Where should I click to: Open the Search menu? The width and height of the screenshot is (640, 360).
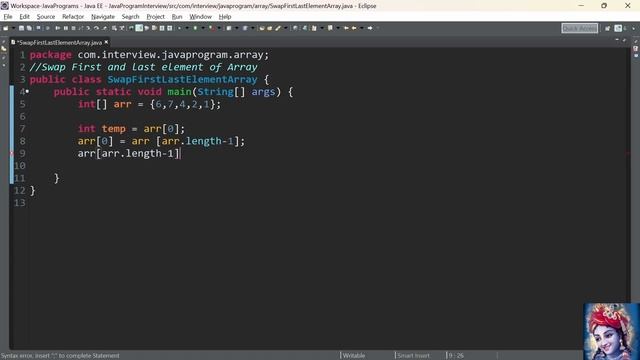pos(131,17)
